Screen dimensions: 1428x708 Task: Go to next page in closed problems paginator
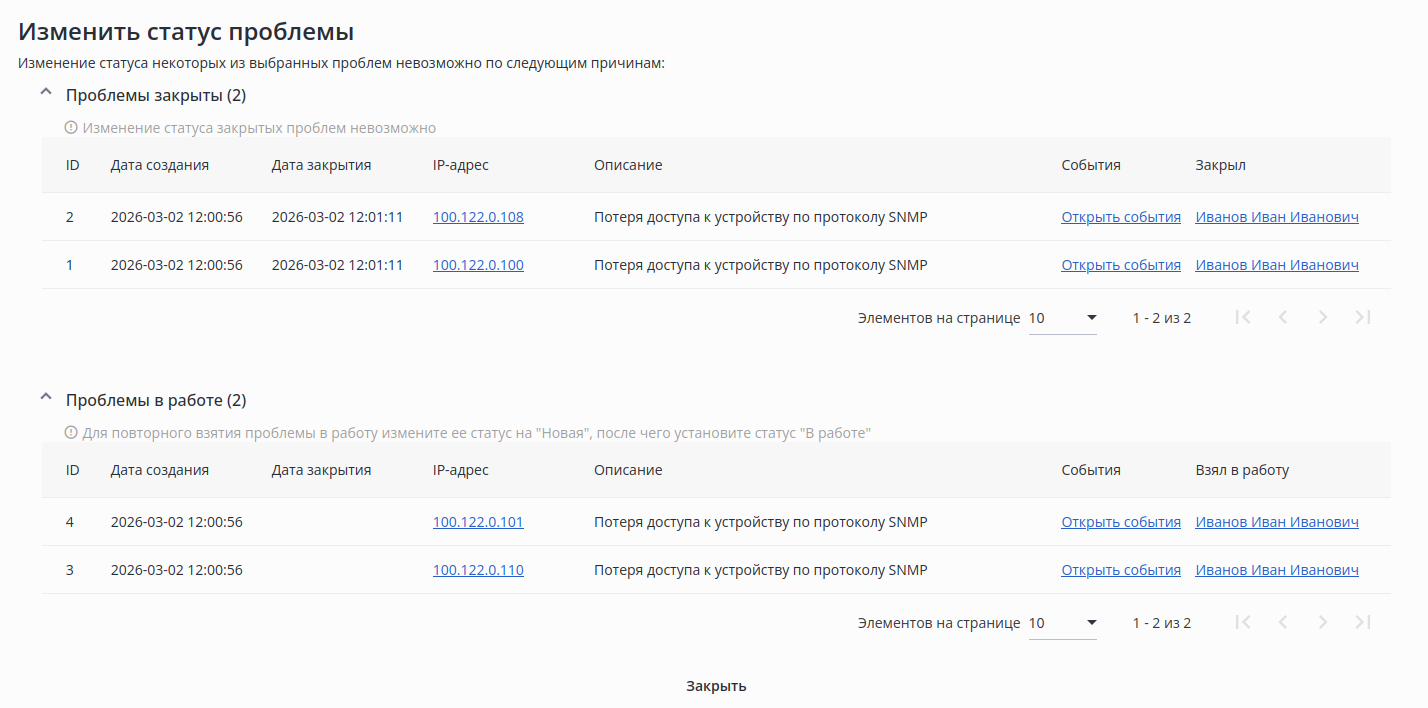pos(1323,317)
